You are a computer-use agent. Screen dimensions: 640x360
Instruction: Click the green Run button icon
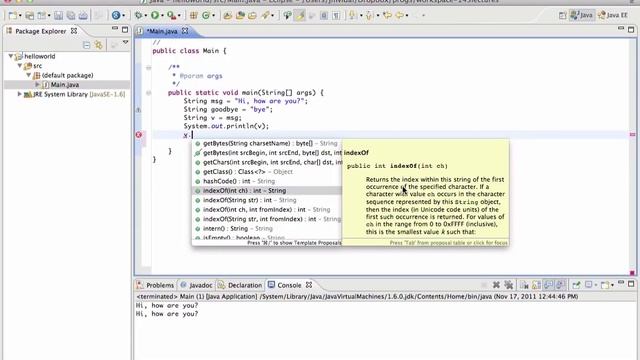[x=155, y=16]
